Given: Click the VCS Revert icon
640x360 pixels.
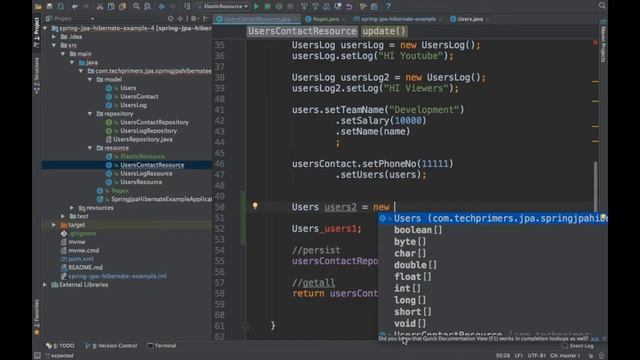Looking at the screenshot, I should [349, 6].
